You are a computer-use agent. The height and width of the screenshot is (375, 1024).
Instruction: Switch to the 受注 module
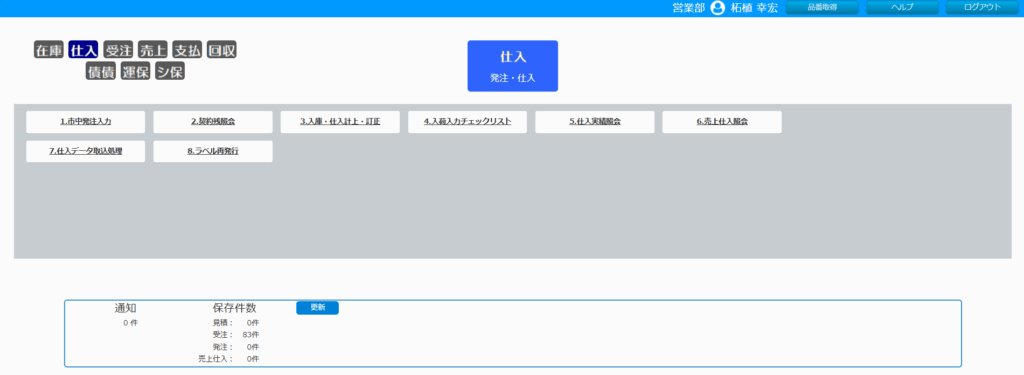[118, 50]
